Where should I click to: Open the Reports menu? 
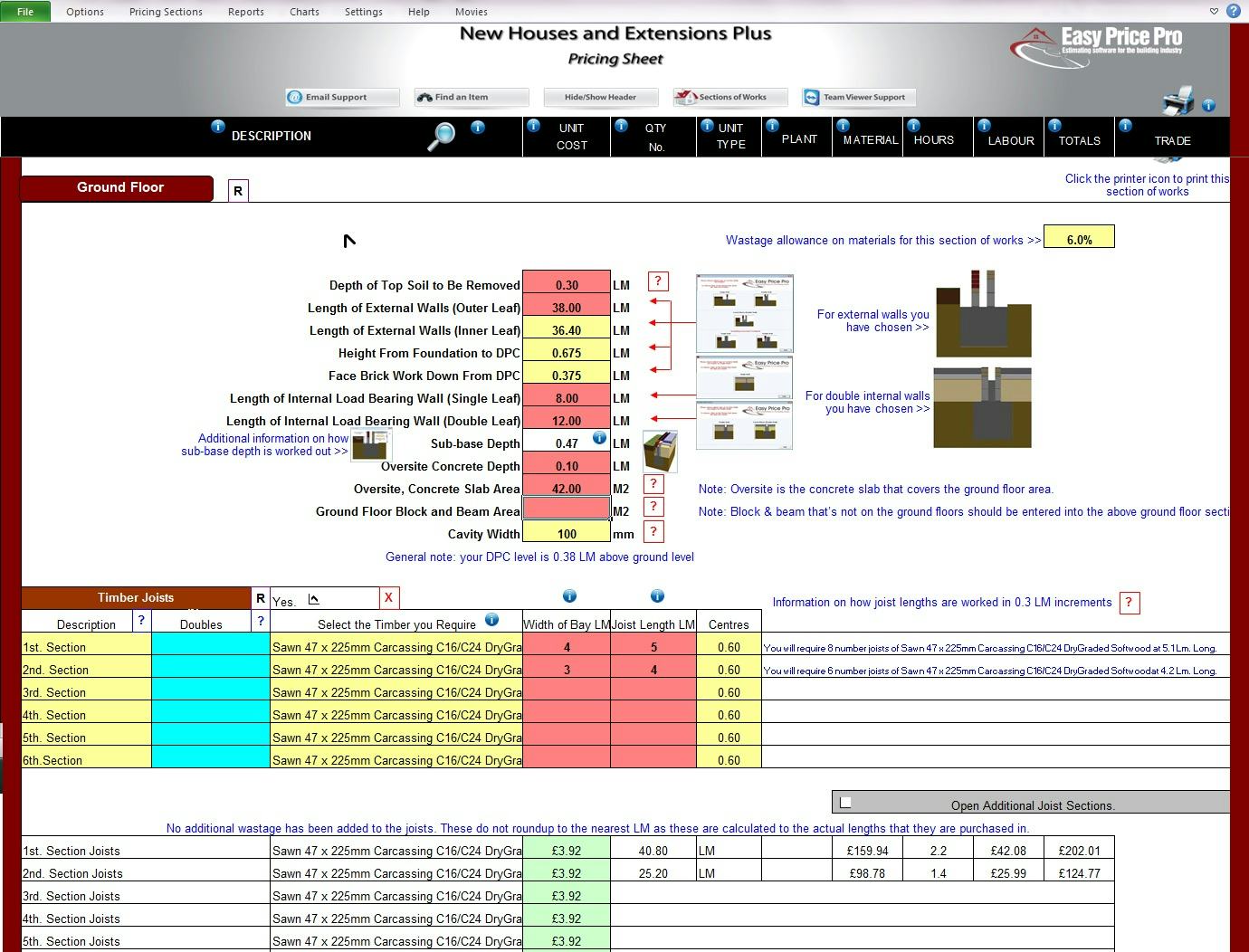(x=246, y=12)
